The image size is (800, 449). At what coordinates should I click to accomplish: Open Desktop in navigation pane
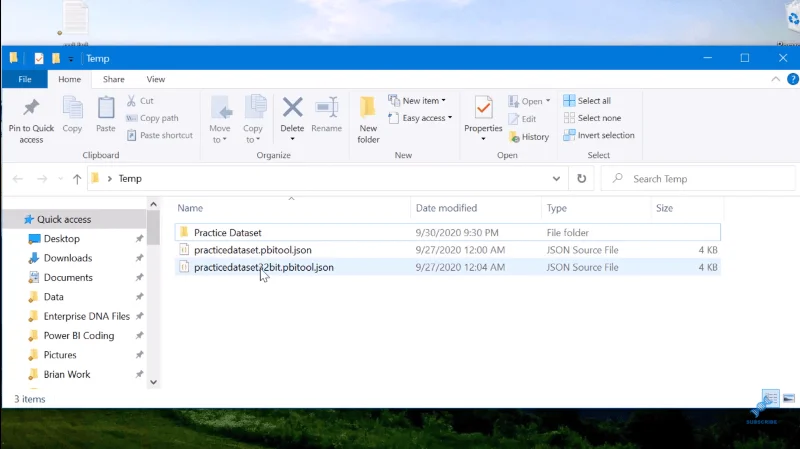[x=62, y=239]
